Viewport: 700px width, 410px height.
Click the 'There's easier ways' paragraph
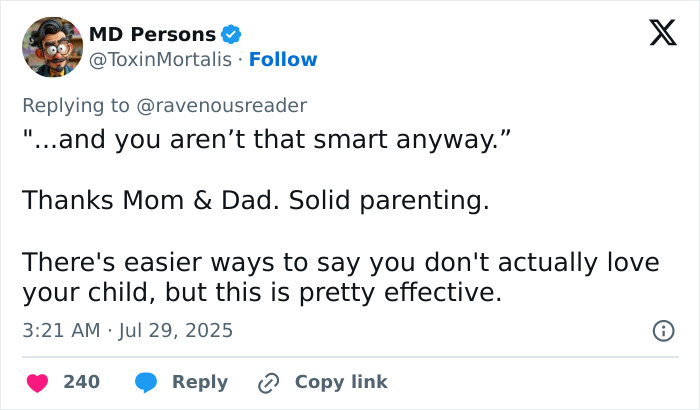[x=340, y=277]
